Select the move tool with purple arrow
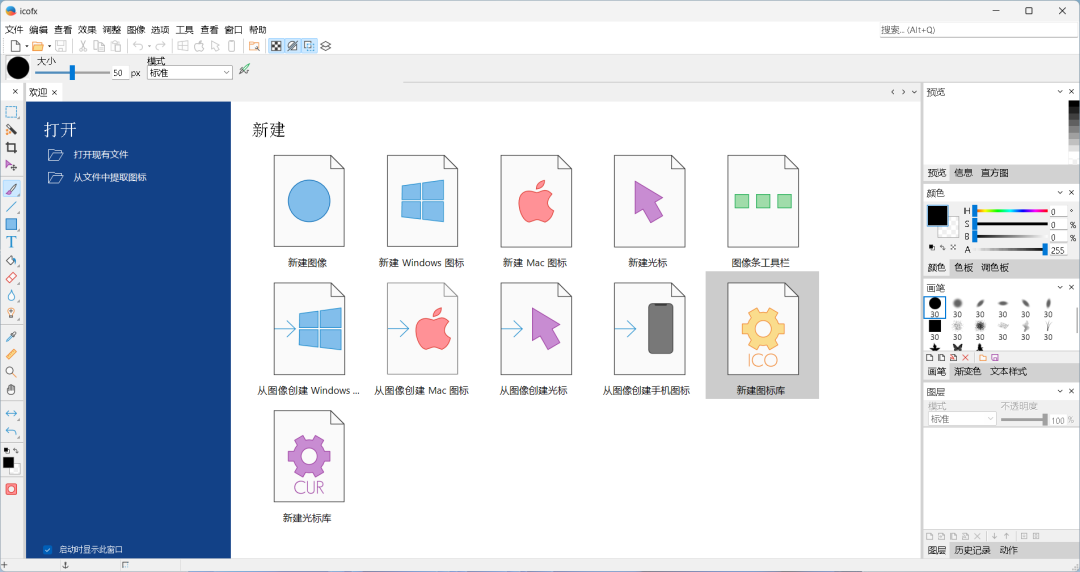Screen dimensions: 1080x572 [x=11, y=165]
